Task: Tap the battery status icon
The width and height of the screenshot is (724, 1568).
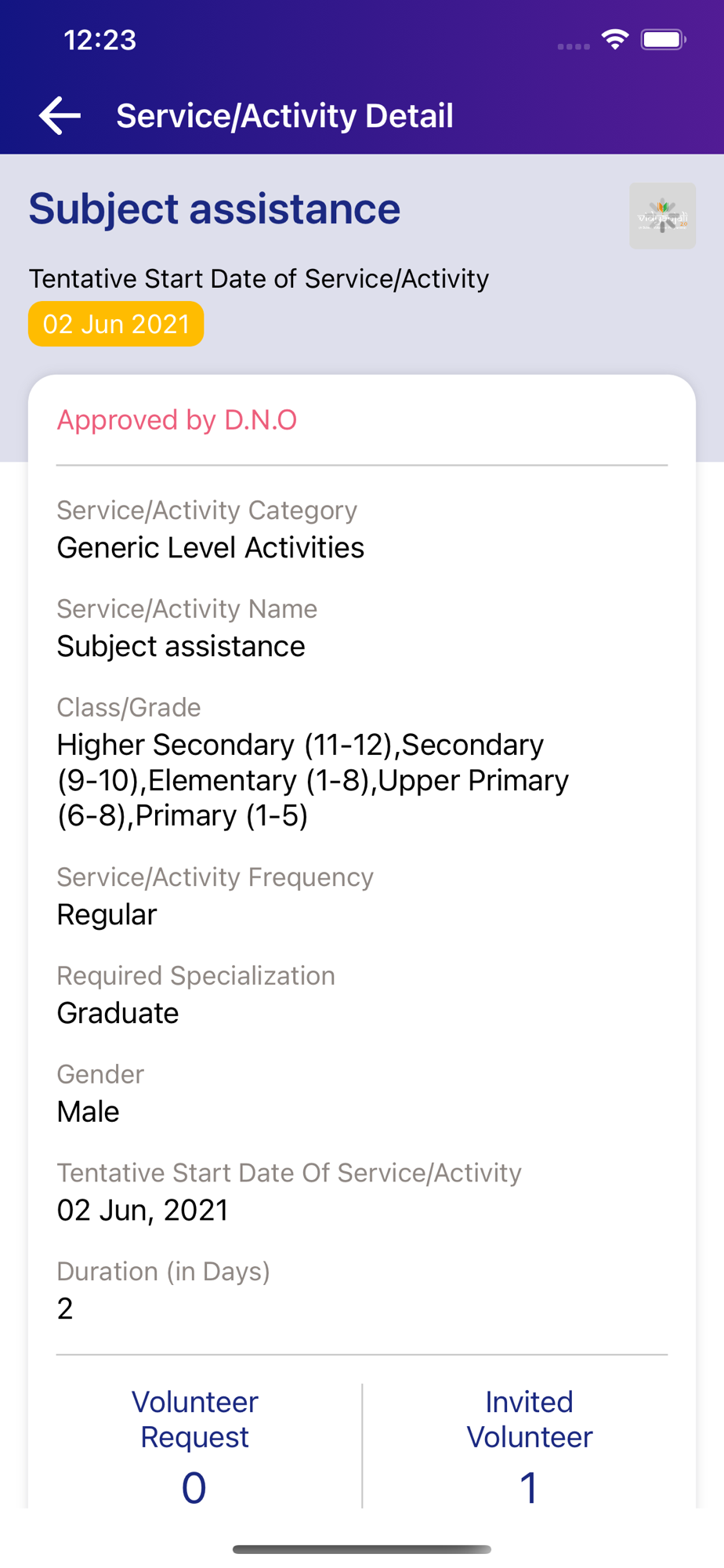Action: point(663,40)
